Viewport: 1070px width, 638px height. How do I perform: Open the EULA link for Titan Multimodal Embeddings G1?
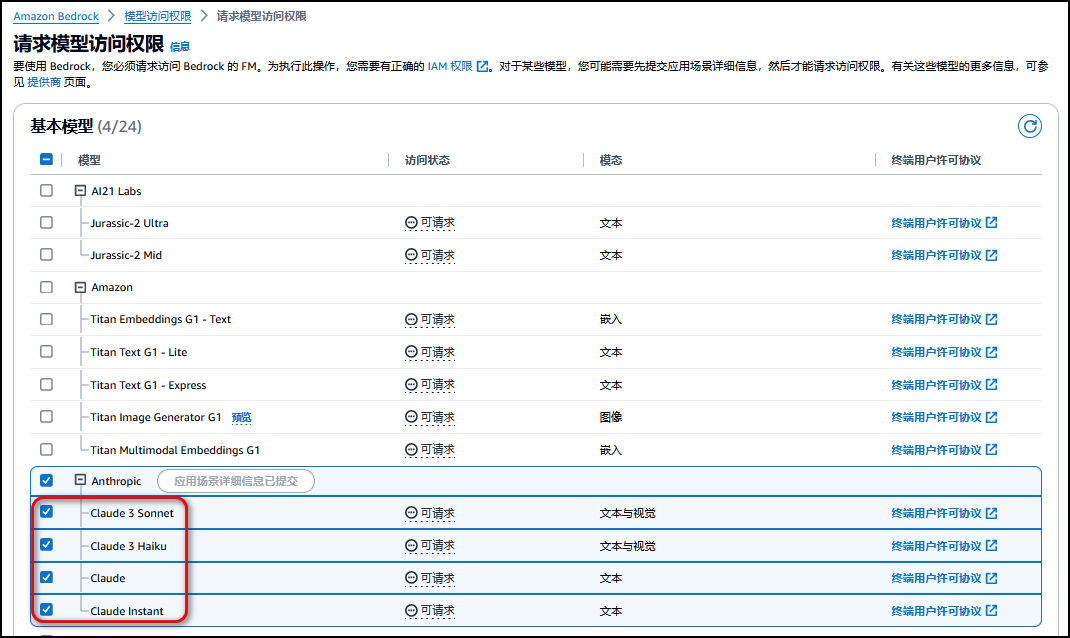pos(944,450)
